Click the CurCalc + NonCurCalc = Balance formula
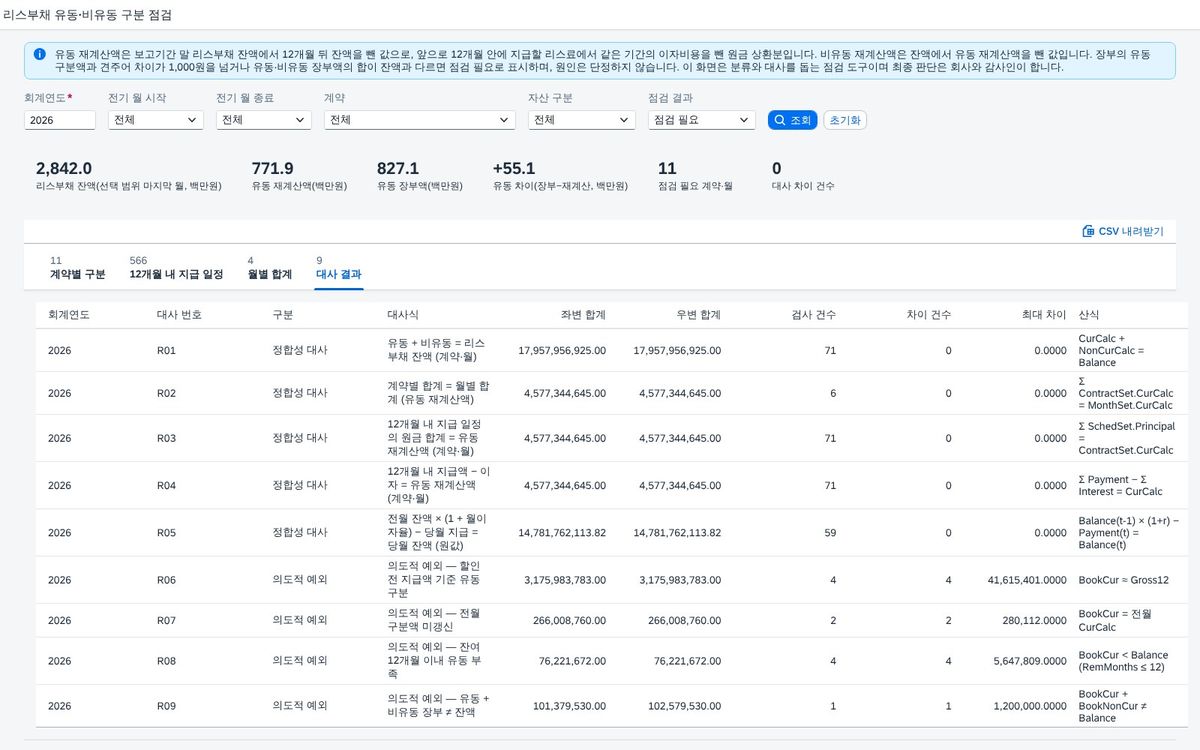1200x750 pixels. coord(1111,351)
